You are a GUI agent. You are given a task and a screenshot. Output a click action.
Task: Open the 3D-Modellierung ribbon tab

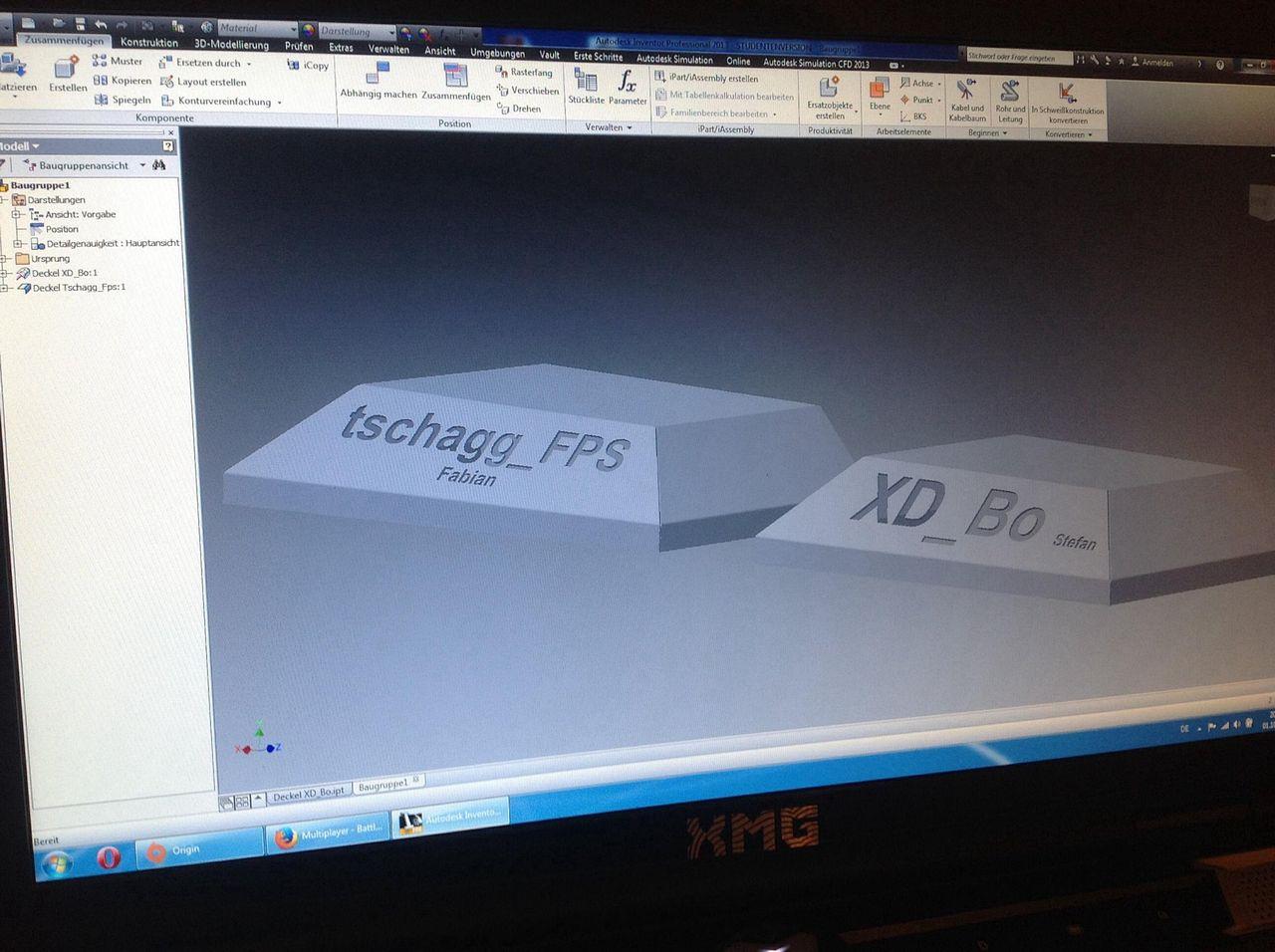point(231,45)
